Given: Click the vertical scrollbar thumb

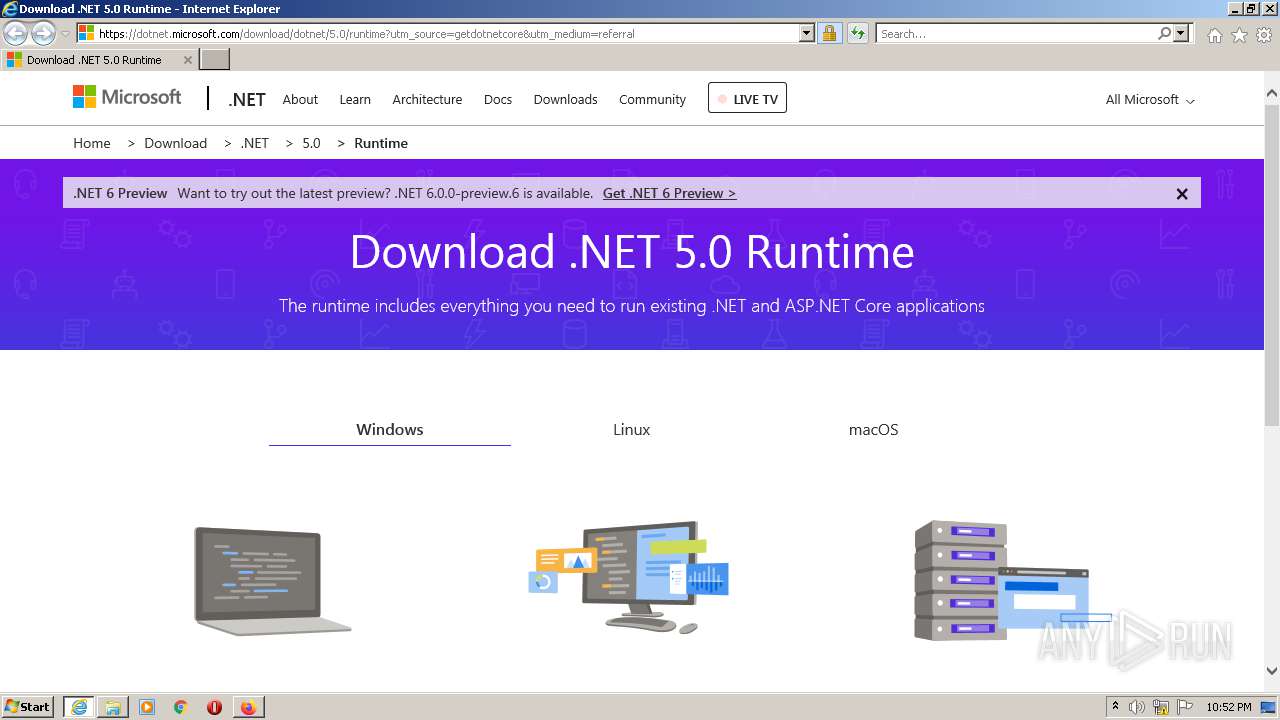Looking at the screenshot, I should (x=1272, y=265).
